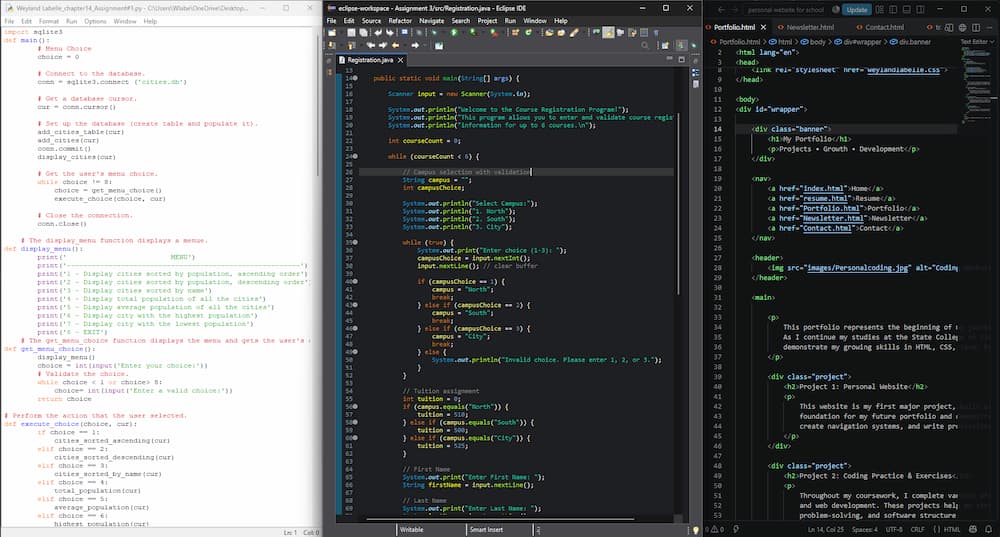This screenshot has height=537, width=1000.
Task: Click the Run External Tools icon in Eclipse
Action: [494, 33]
